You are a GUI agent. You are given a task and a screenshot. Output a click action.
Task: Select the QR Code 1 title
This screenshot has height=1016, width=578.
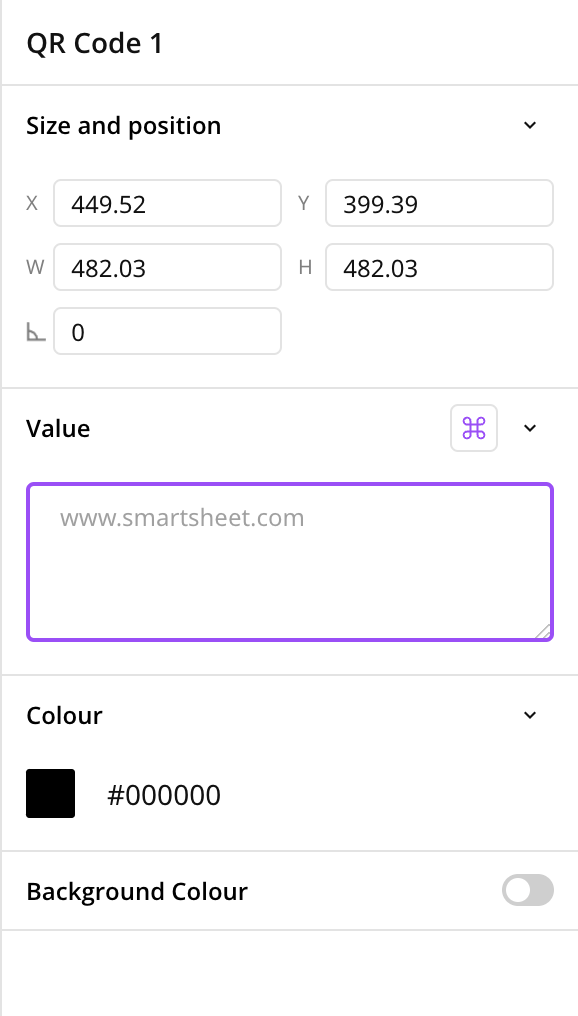94,43
